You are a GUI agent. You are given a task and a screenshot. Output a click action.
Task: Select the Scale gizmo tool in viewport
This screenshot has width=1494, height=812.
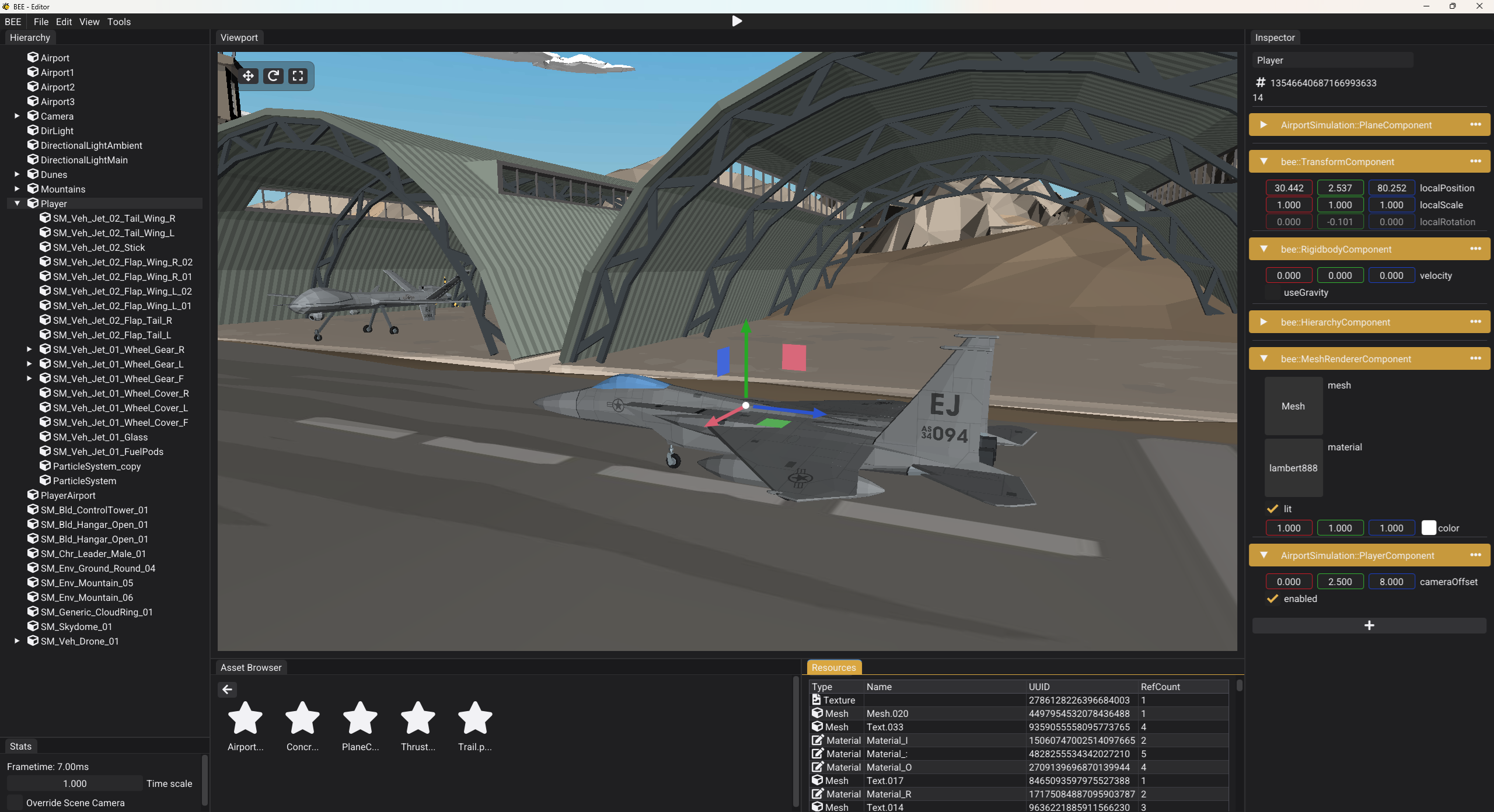coord(298,76)
